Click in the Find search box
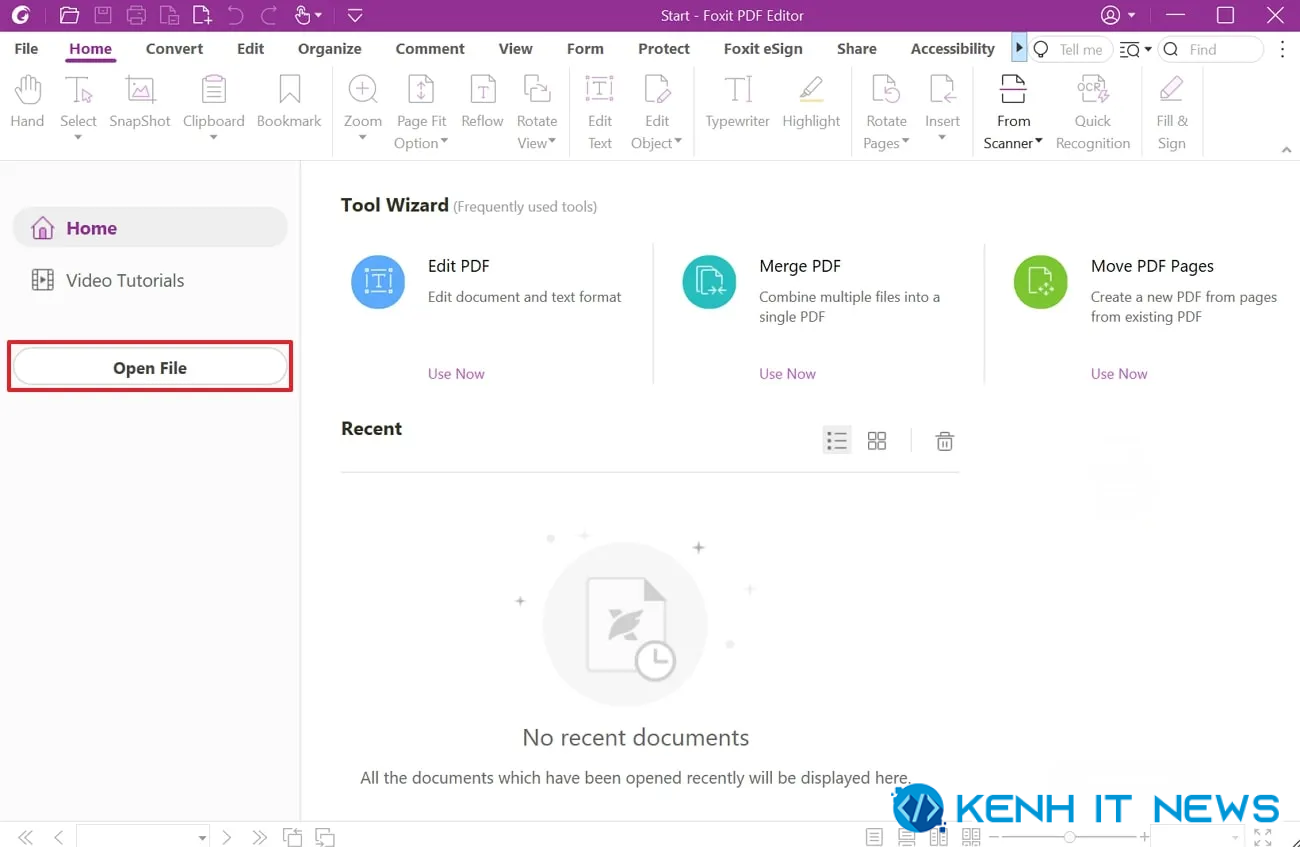Image resolution: width=1300 pixels, height=847 pixels. click(x=1212, y=49)
